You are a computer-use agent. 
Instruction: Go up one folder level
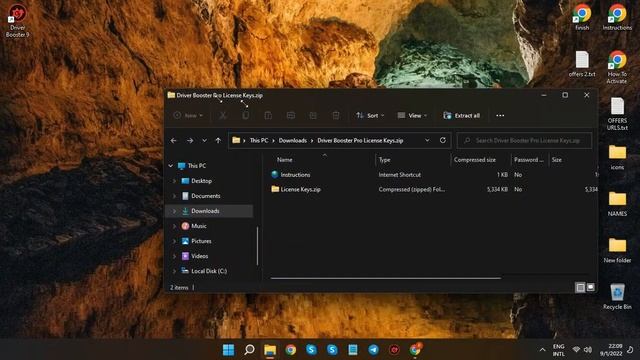tap(218, 140)
